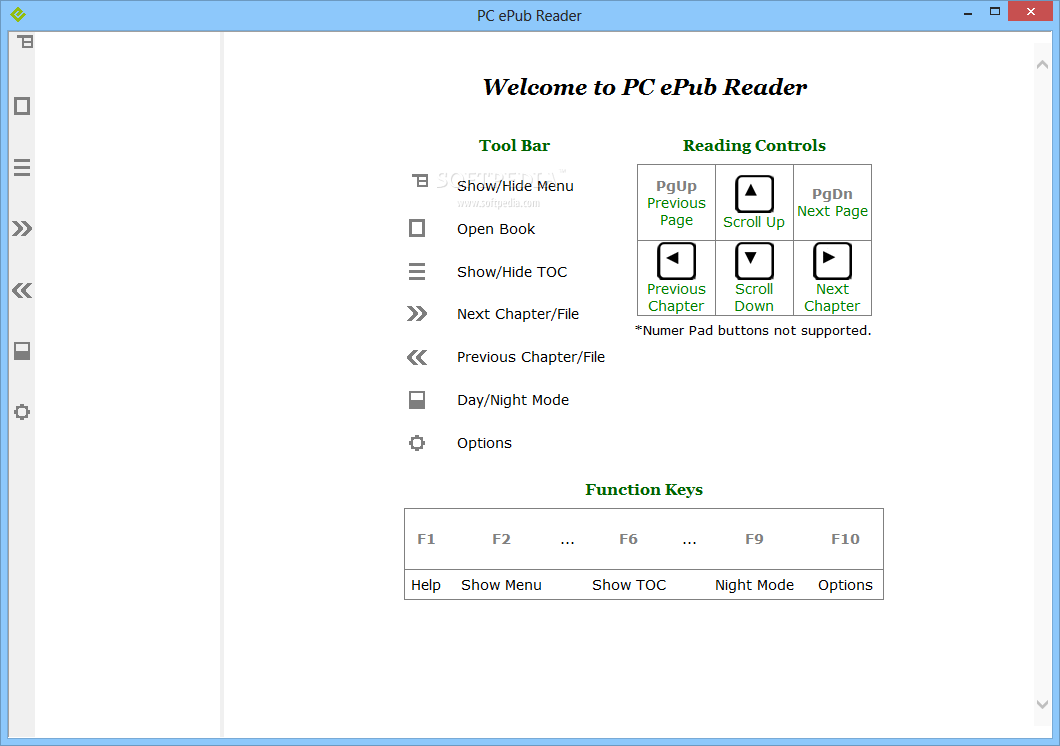Click the 'Open Book' text label
Viewport: 1060px width, 746px height.
tap(496, 229)
